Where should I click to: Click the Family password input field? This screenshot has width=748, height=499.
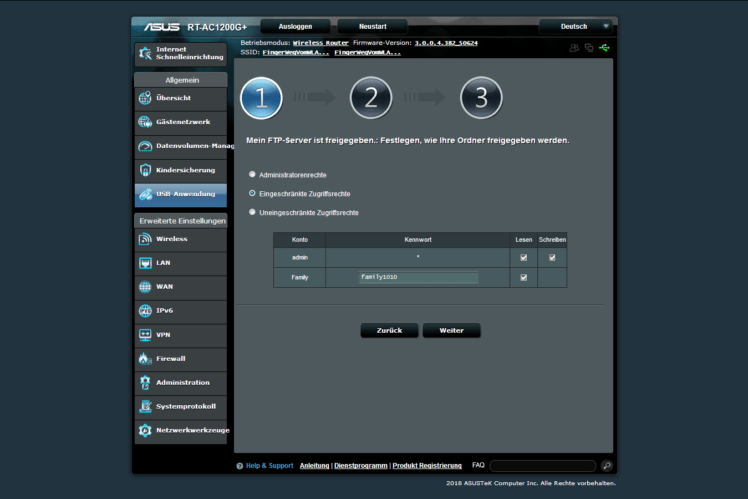pos(418,277)
